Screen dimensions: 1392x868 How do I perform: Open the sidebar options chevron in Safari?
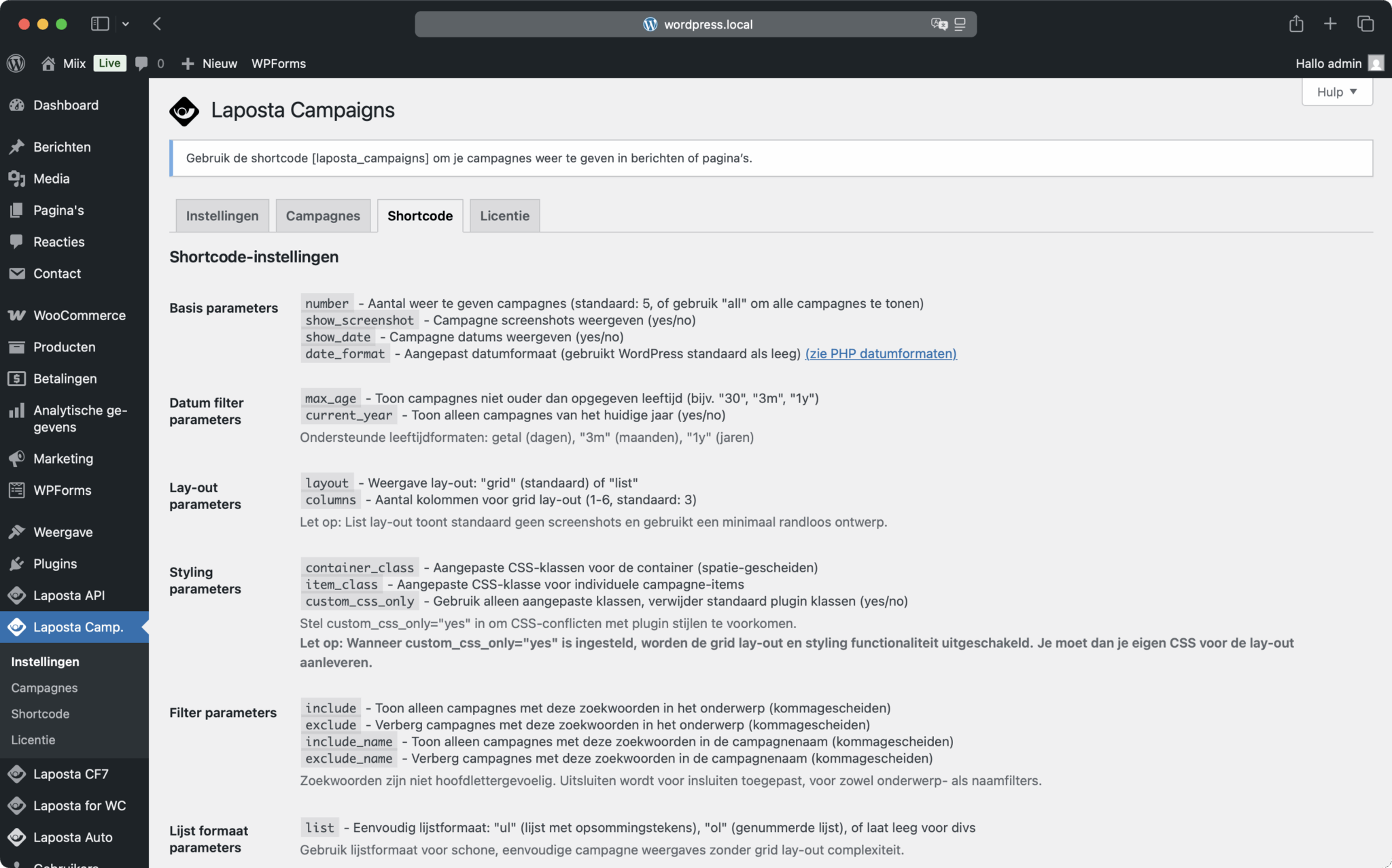126,24
